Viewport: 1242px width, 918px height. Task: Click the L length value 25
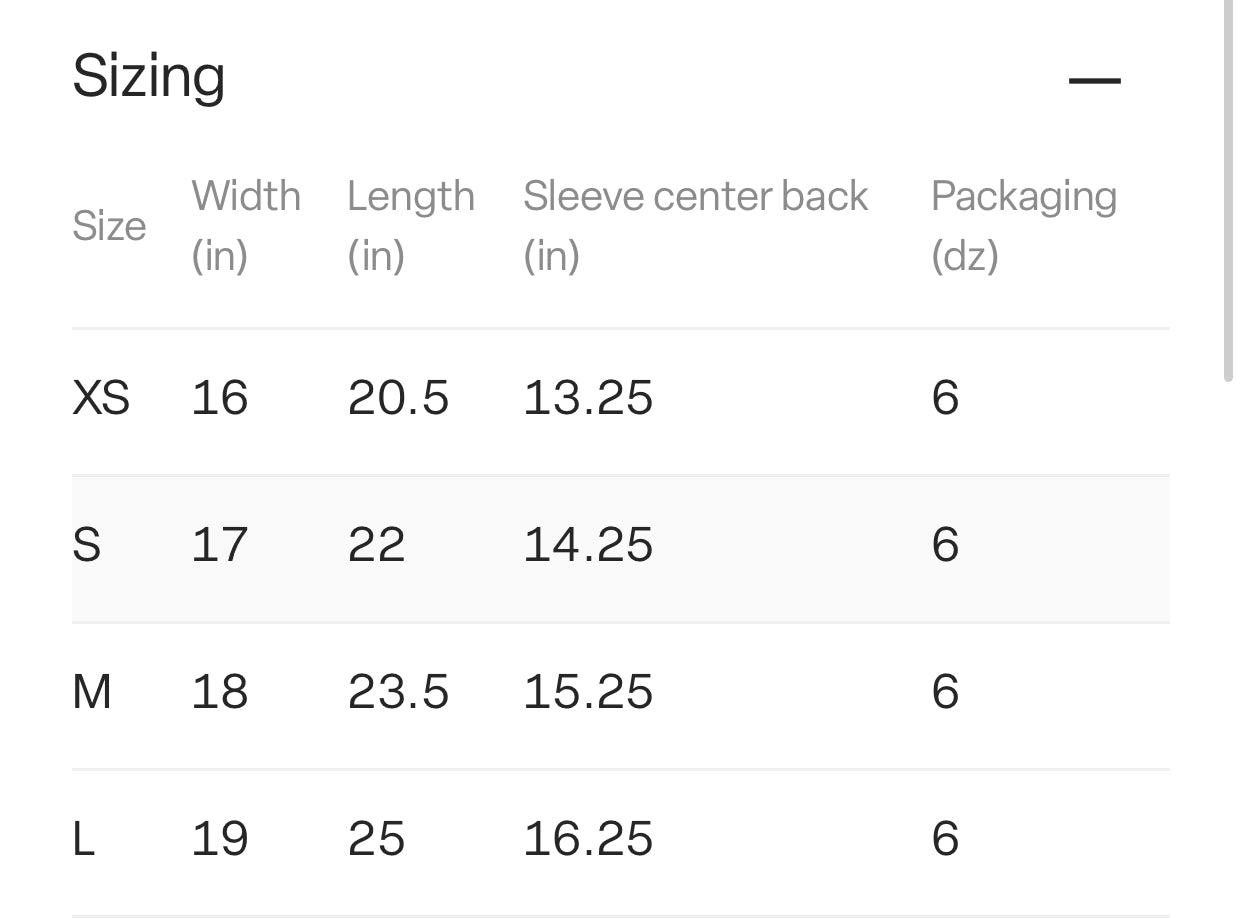(376, 839)
